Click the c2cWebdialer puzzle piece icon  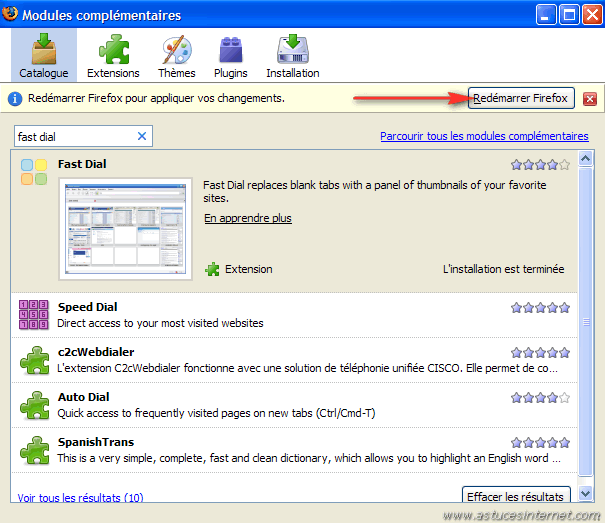click(x=35, y=361)
